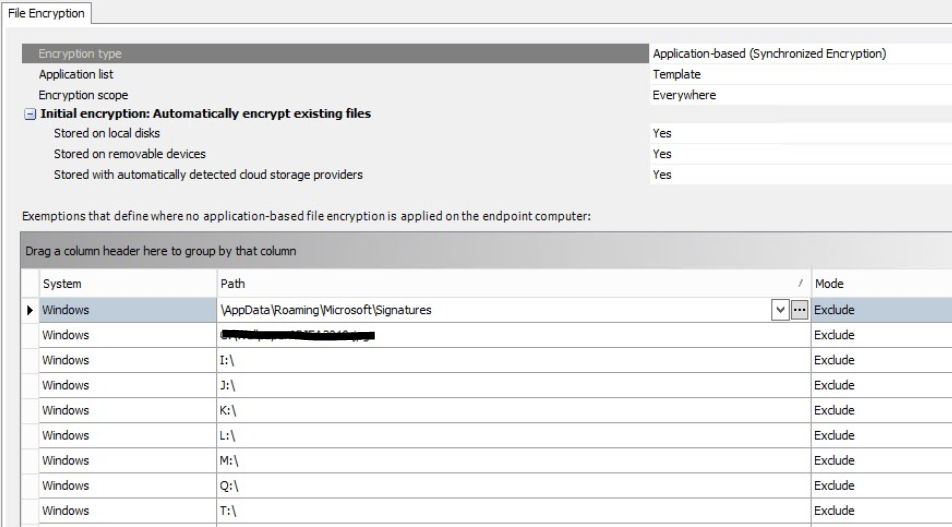
Task: Select the row indicator arrow of first row
Action: 30,310
